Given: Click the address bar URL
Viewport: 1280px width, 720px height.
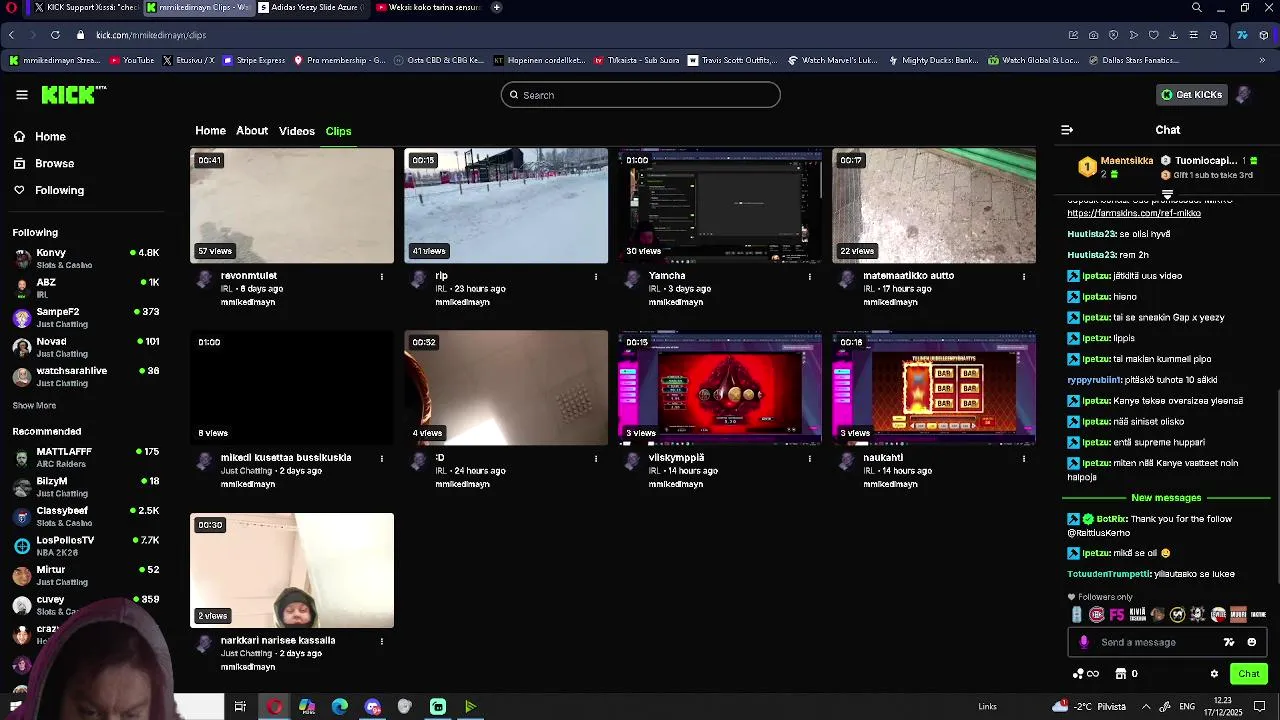Looking at the screenshot, I should (151, 35).
